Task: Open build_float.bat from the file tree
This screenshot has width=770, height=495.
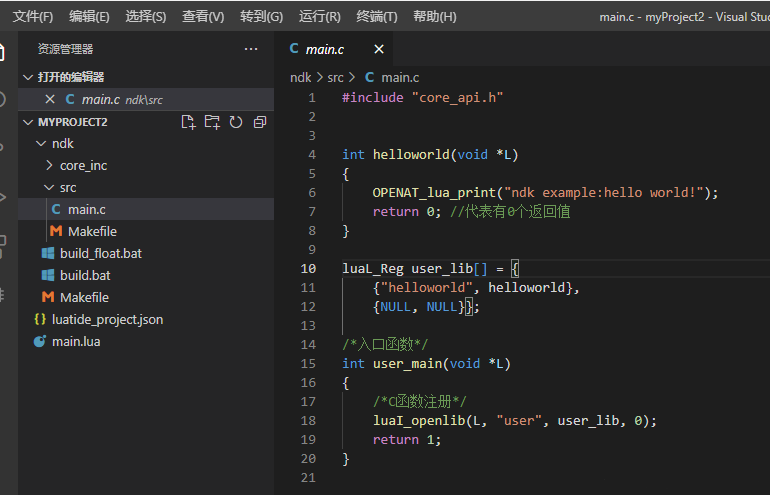Action: pos(100,254)
